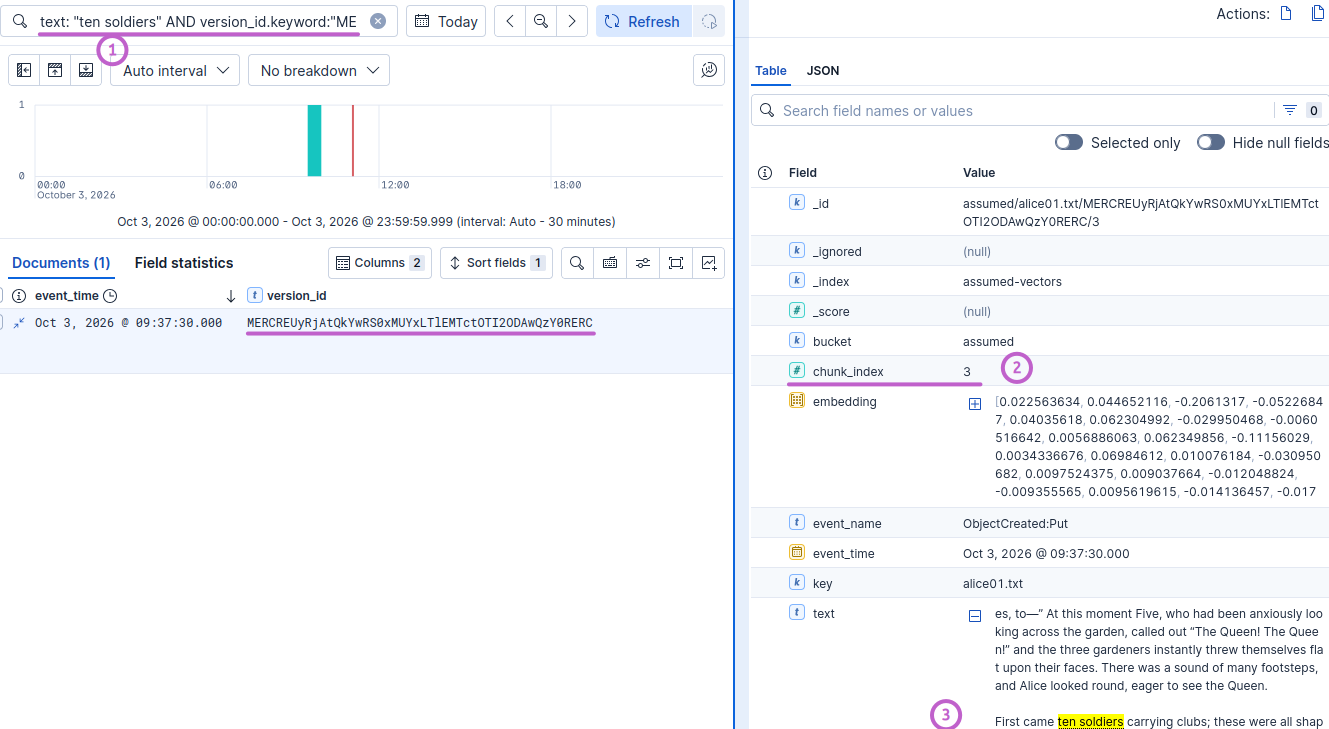Open the in-table search magnifier icon

pos(577,263)
